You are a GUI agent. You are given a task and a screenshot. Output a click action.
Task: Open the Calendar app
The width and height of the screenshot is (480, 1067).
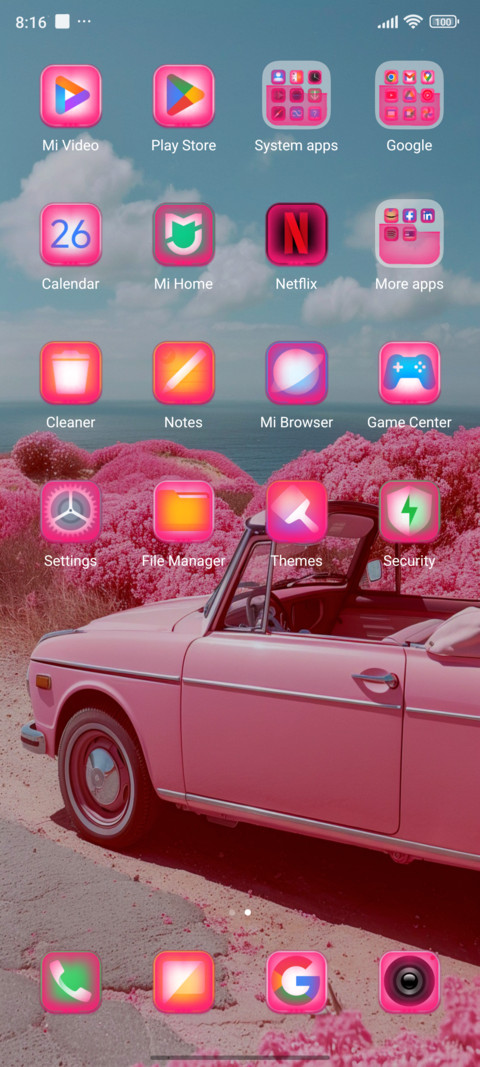(71, 234)
